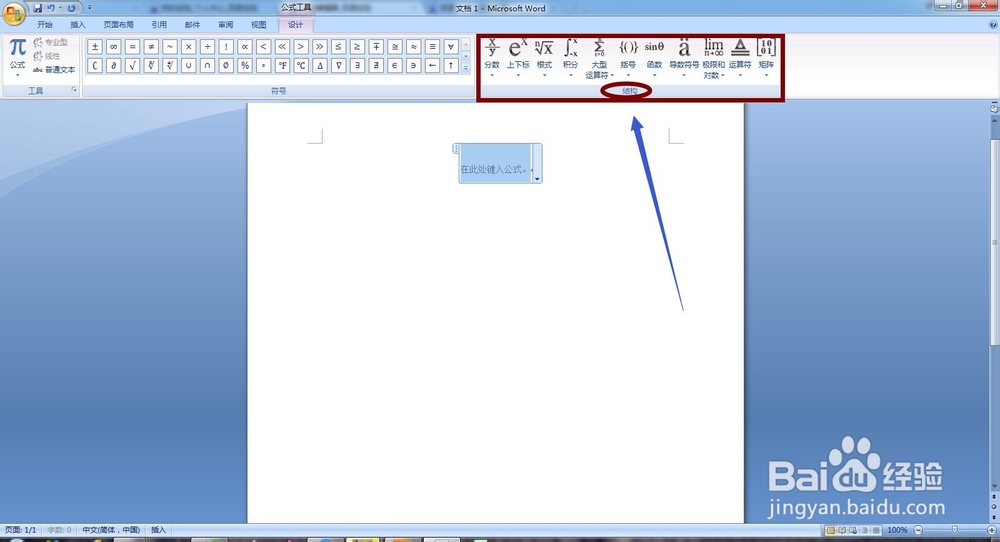This screenshot has height=542, width=1000.
Task: Open the Large Operator (大型运算符) gallery
Action: coord(599,58)
